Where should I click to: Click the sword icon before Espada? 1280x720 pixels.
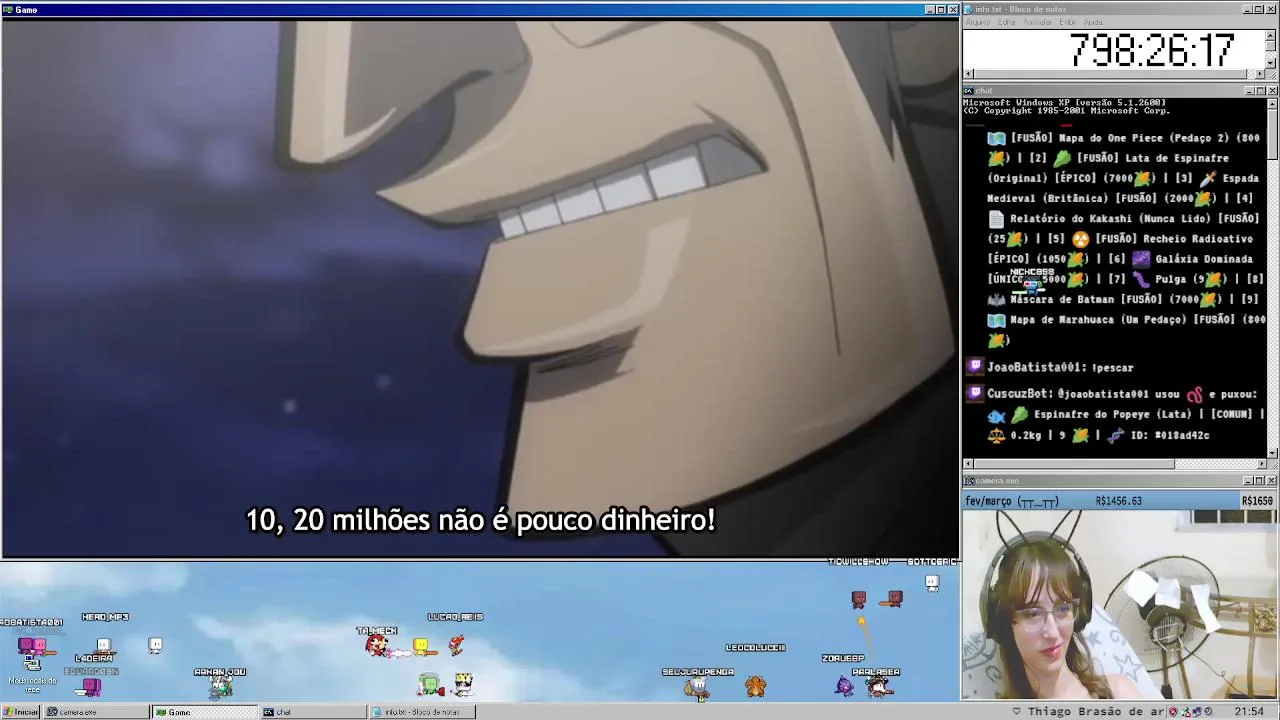point(1208,178)
